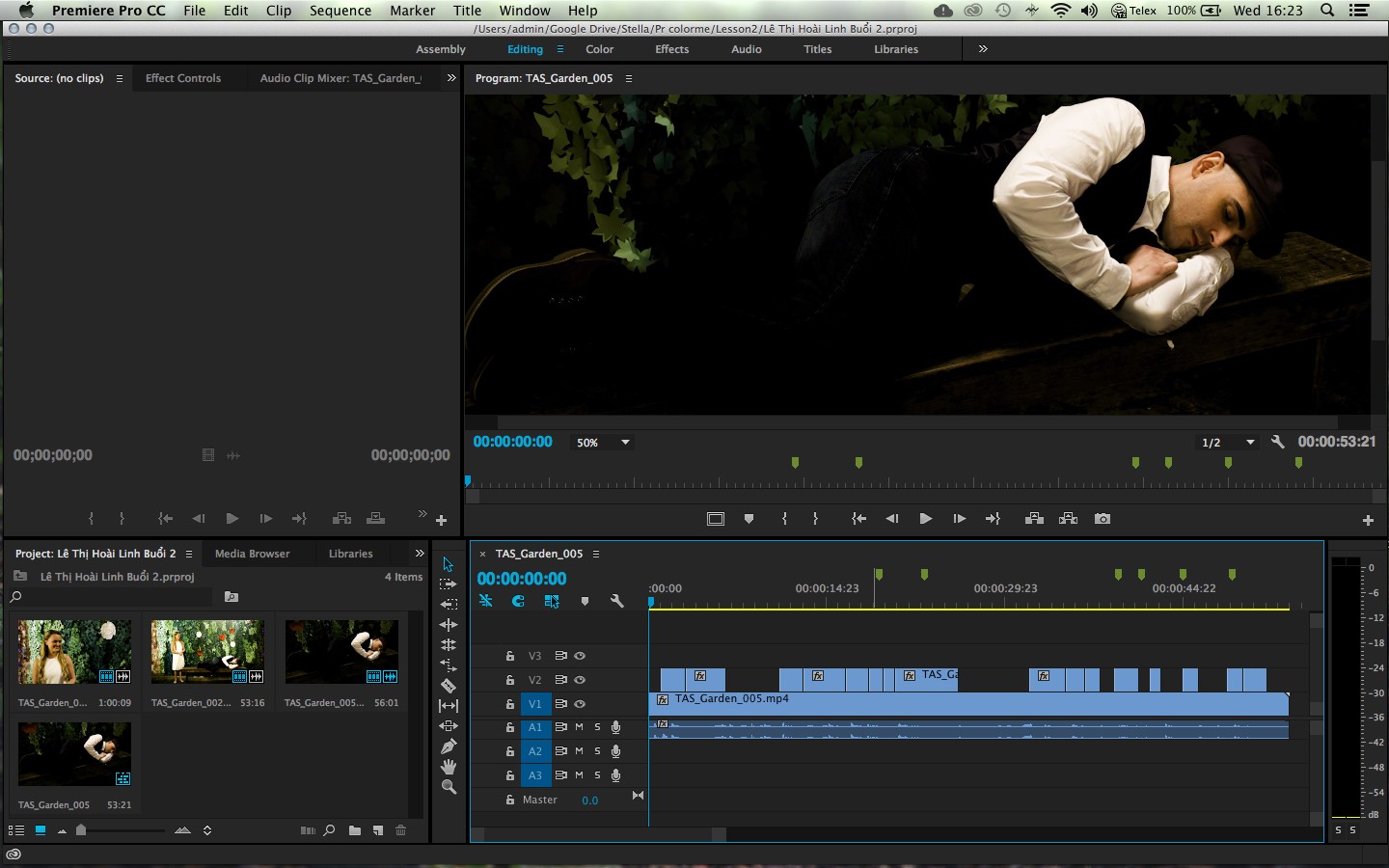1389x868 pixels.
Task: Mute audio track A1
Action: tap(579, 727)
